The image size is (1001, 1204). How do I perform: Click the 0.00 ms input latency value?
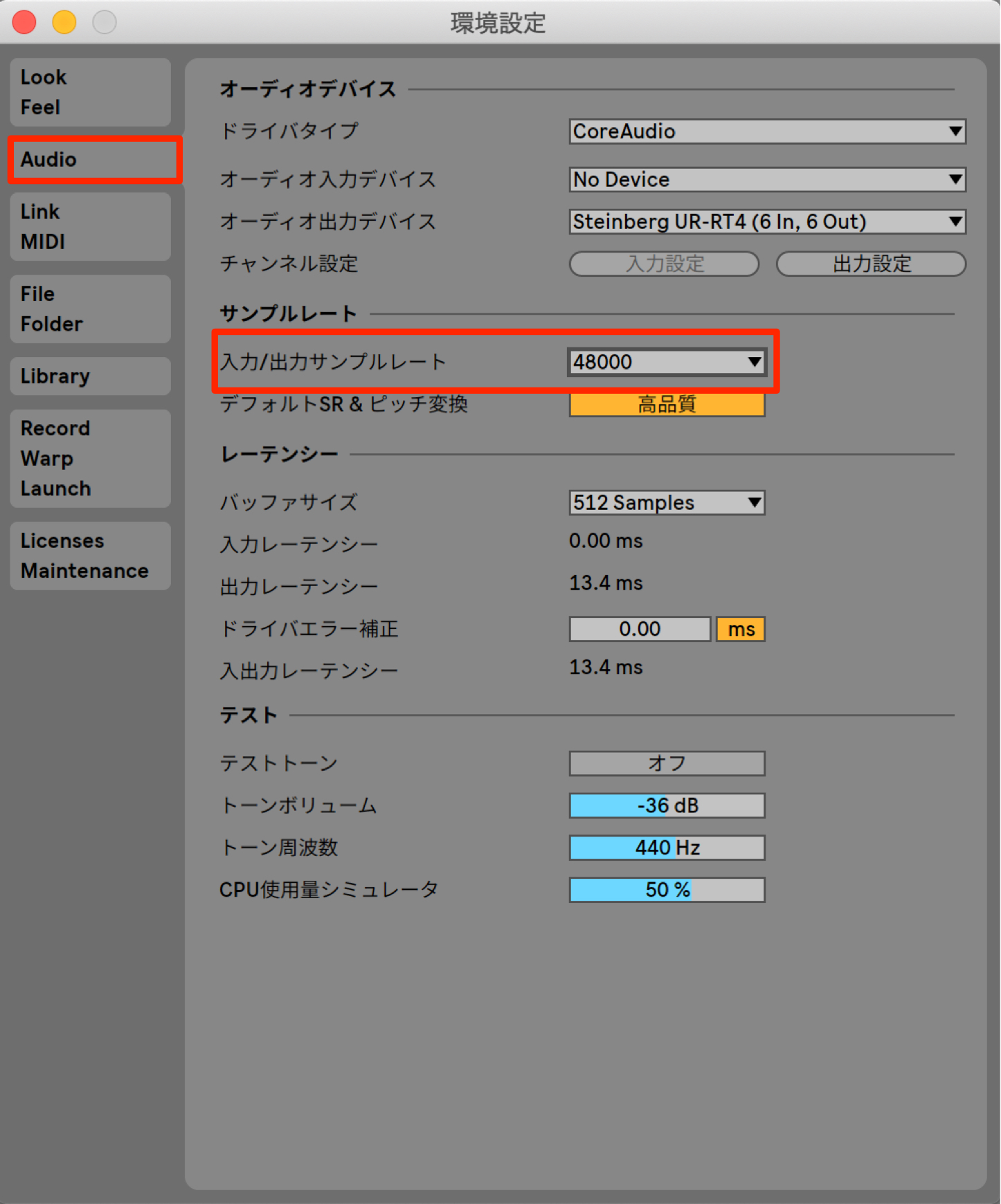click(606, 541)
